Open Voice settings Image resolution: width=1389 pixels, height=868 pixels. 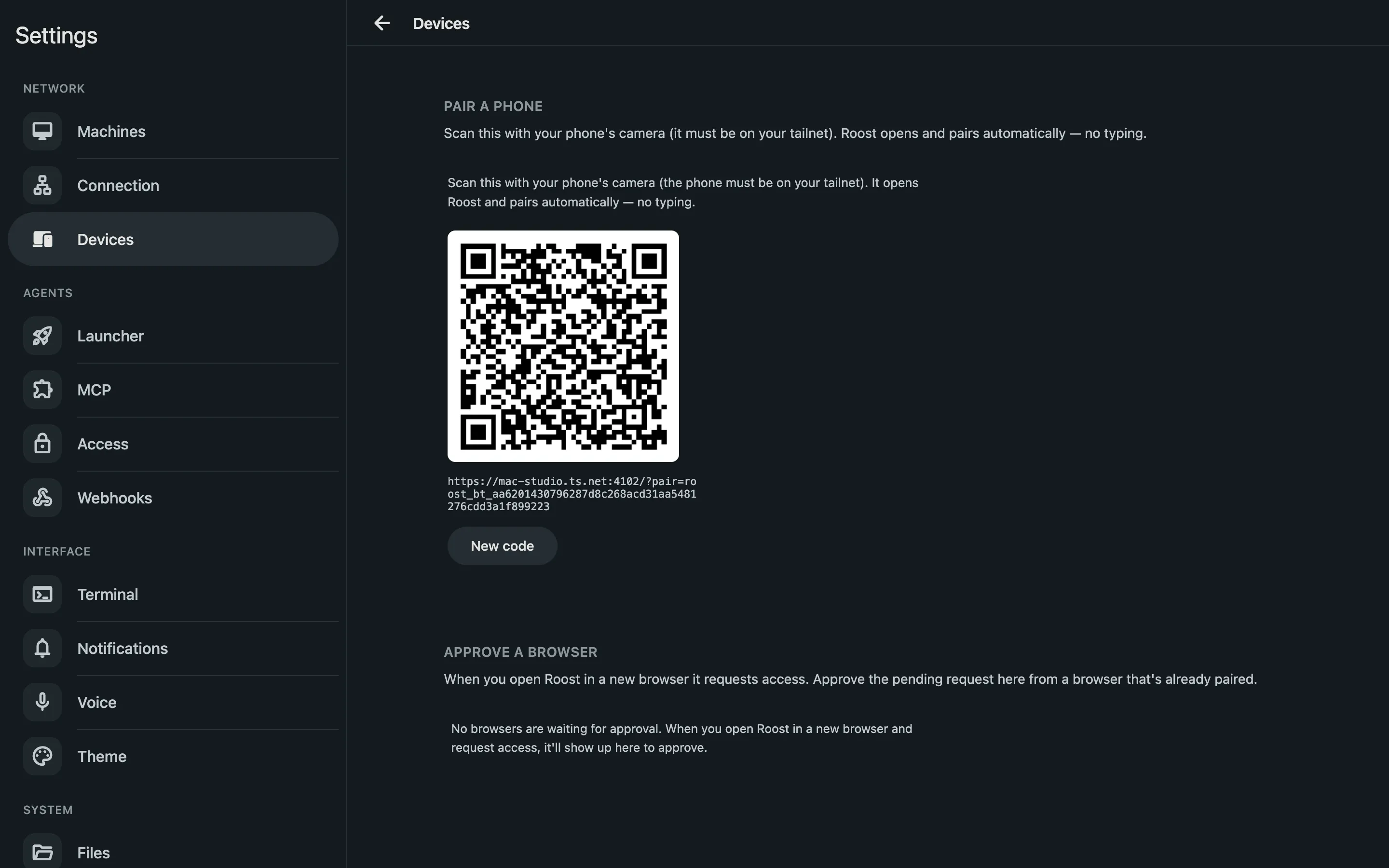tap(173, 702)
